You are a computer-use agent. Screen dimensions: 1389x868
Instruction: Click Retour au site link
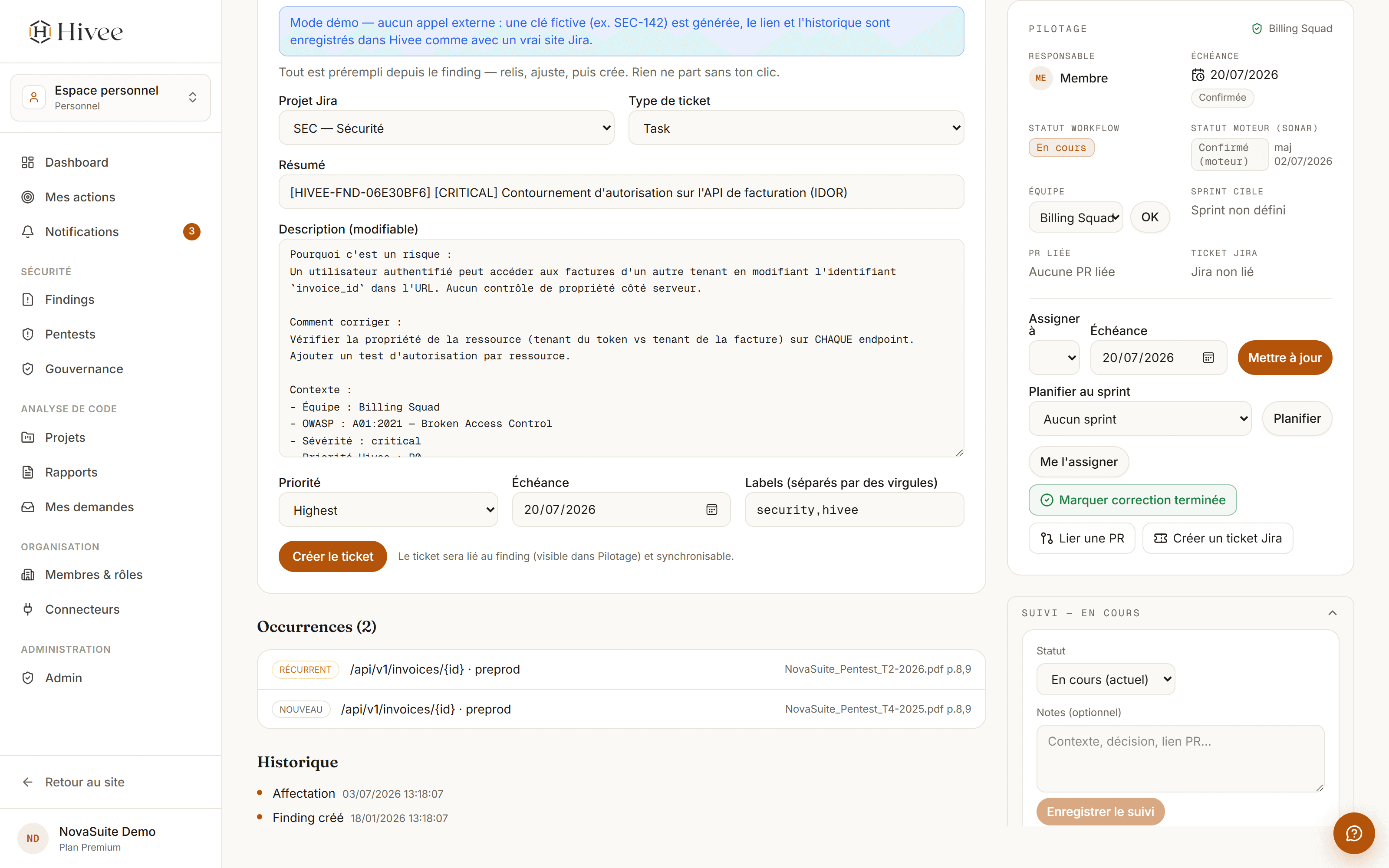73,782
